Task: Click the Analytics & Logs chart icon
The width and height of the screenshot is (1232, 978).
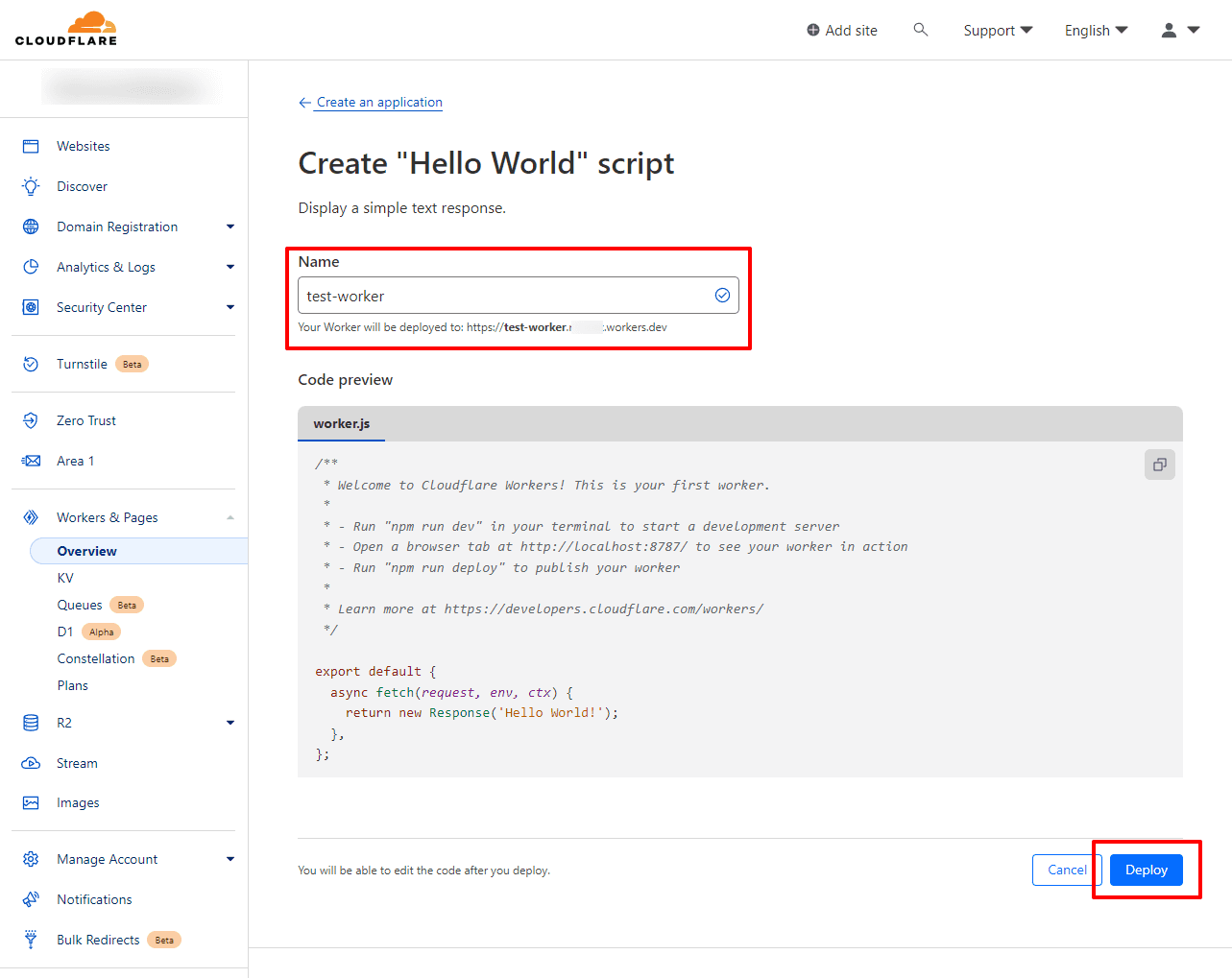Action: coord(31,267)
